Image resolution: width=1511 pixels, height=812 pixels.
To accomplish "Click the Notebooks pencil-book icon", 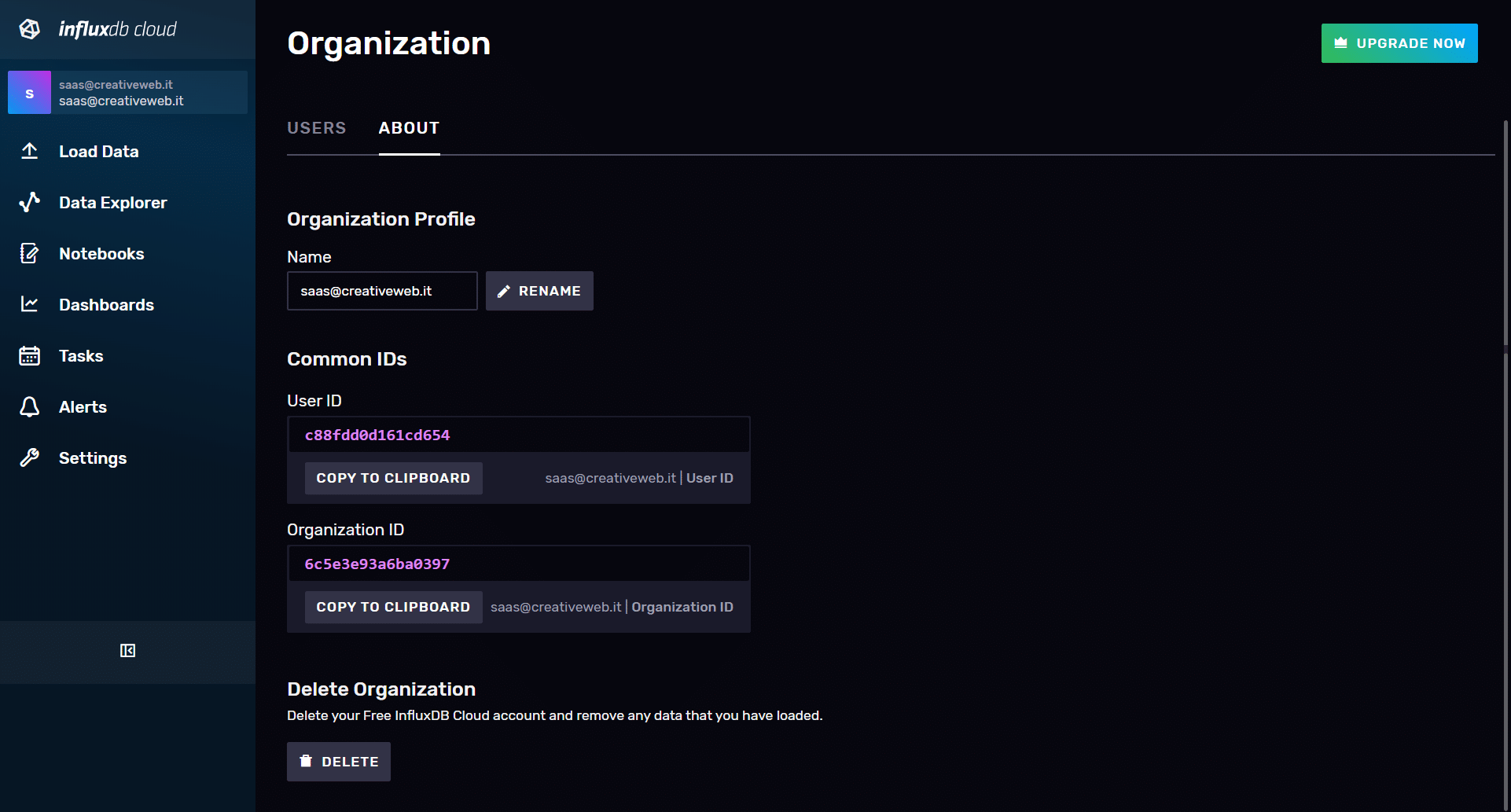I will [30, 253].
